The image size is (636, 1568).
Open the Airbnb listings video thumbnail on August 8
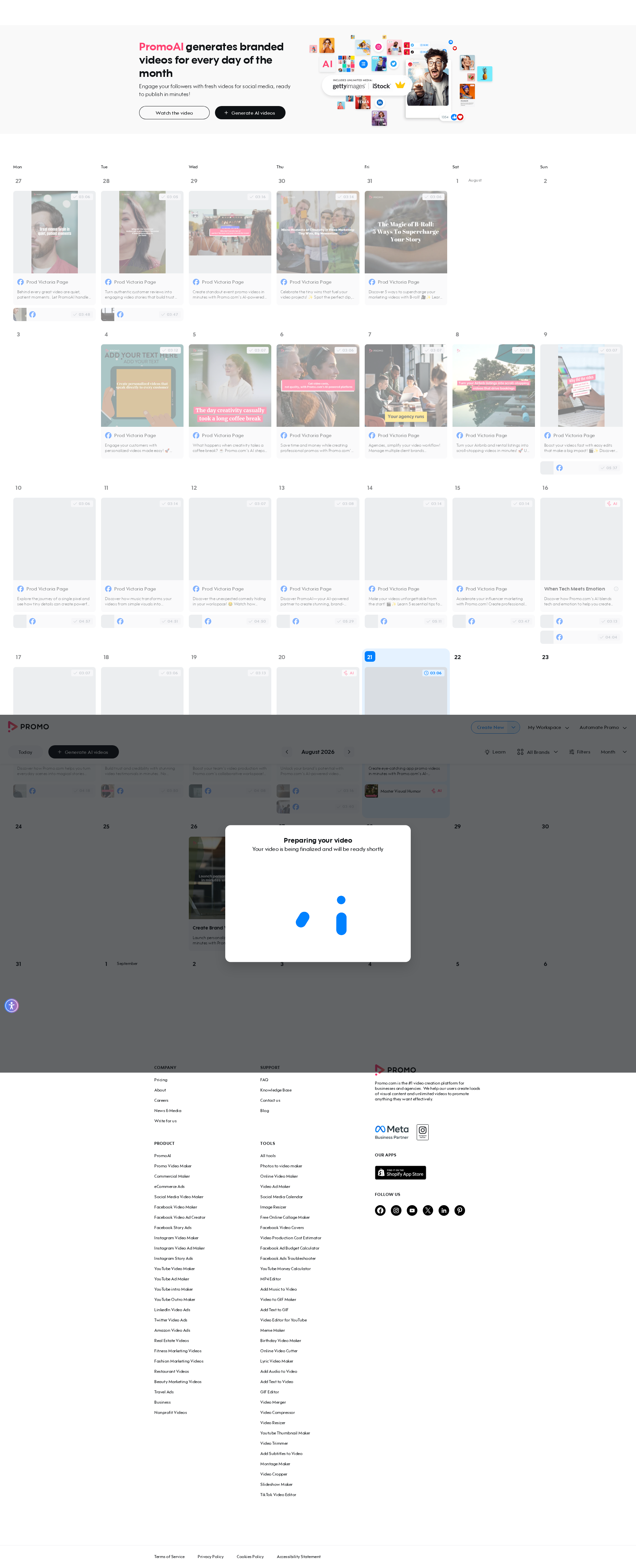point(494,385)
